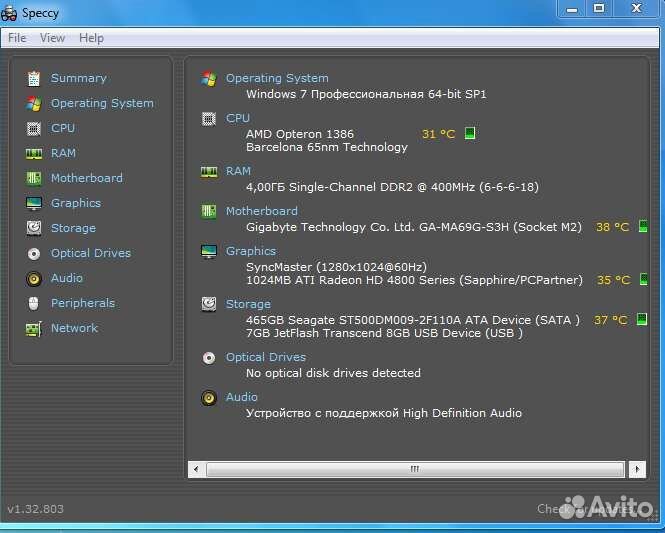Image resolution: width=665 pixels, height=533 pixels.
Task: Click the Audio speaker icon in summary pane
Action: click(x=209, y=398)
